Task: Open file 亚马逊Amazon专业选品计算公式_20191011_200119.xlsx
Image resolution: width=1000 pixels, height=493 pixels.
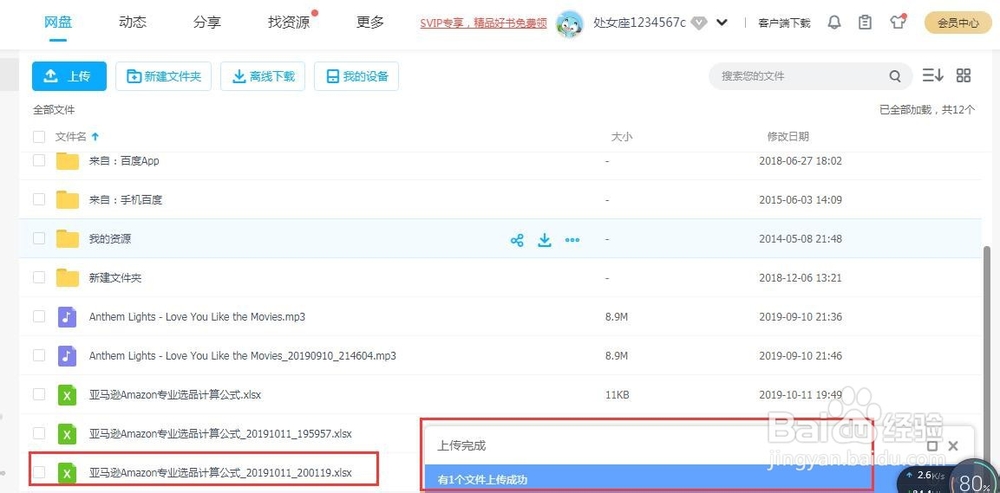Action: pyautogui.click(x=221, y=473)
